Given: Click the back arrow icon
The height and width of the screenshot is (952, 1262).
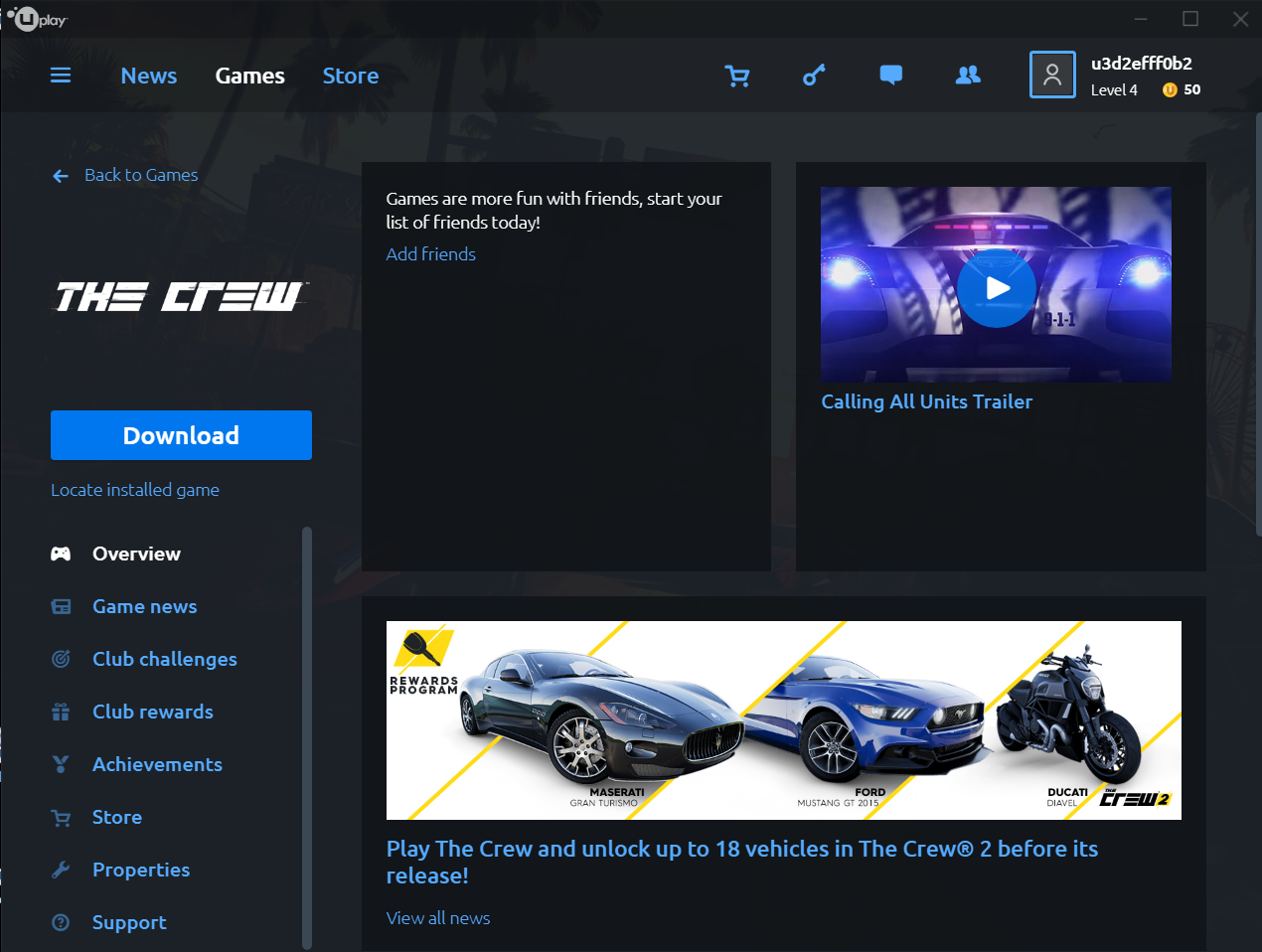Looking at the screenshot, I should [x=61, y=176].
